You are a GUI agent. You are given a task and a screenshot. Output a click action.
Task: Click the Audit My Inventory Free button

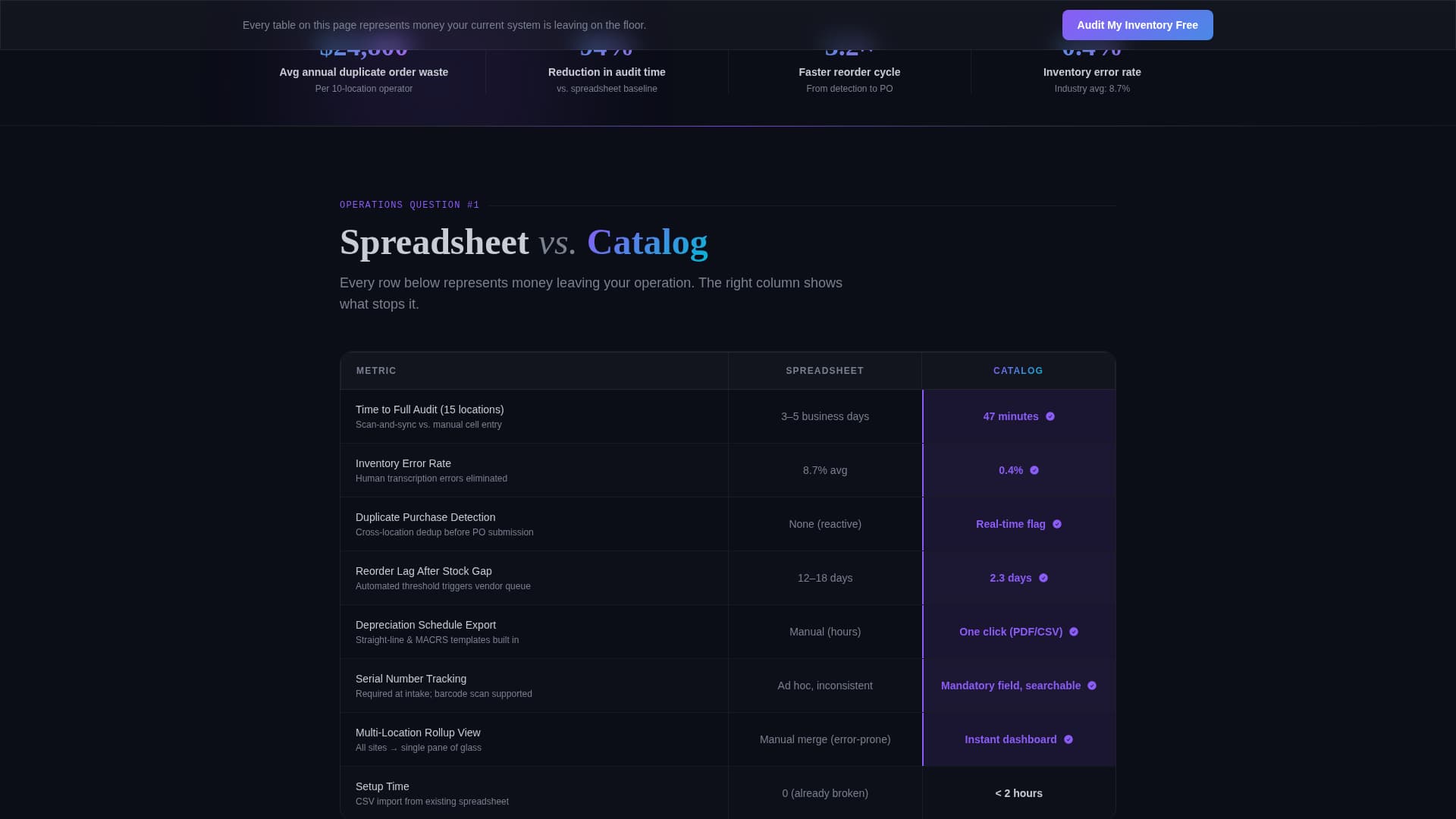(1137, 25)
